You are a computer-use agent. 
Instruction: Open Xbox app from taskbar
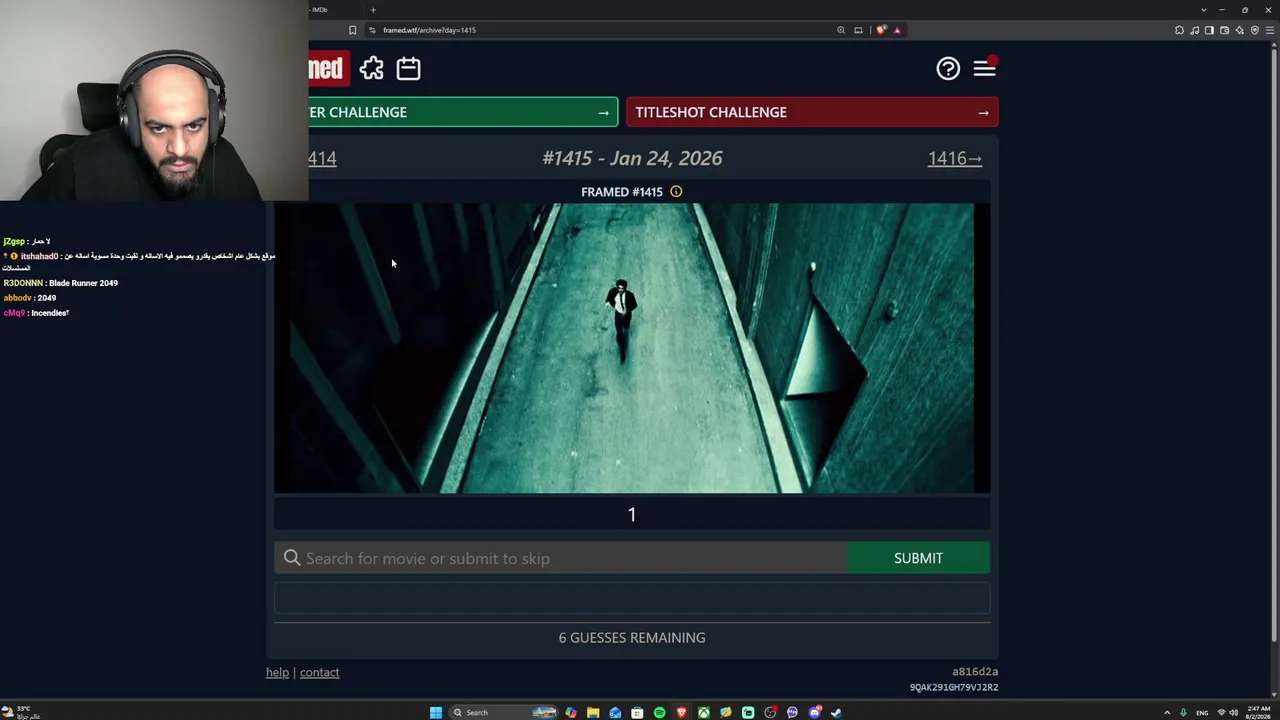(x=704, y=712)
